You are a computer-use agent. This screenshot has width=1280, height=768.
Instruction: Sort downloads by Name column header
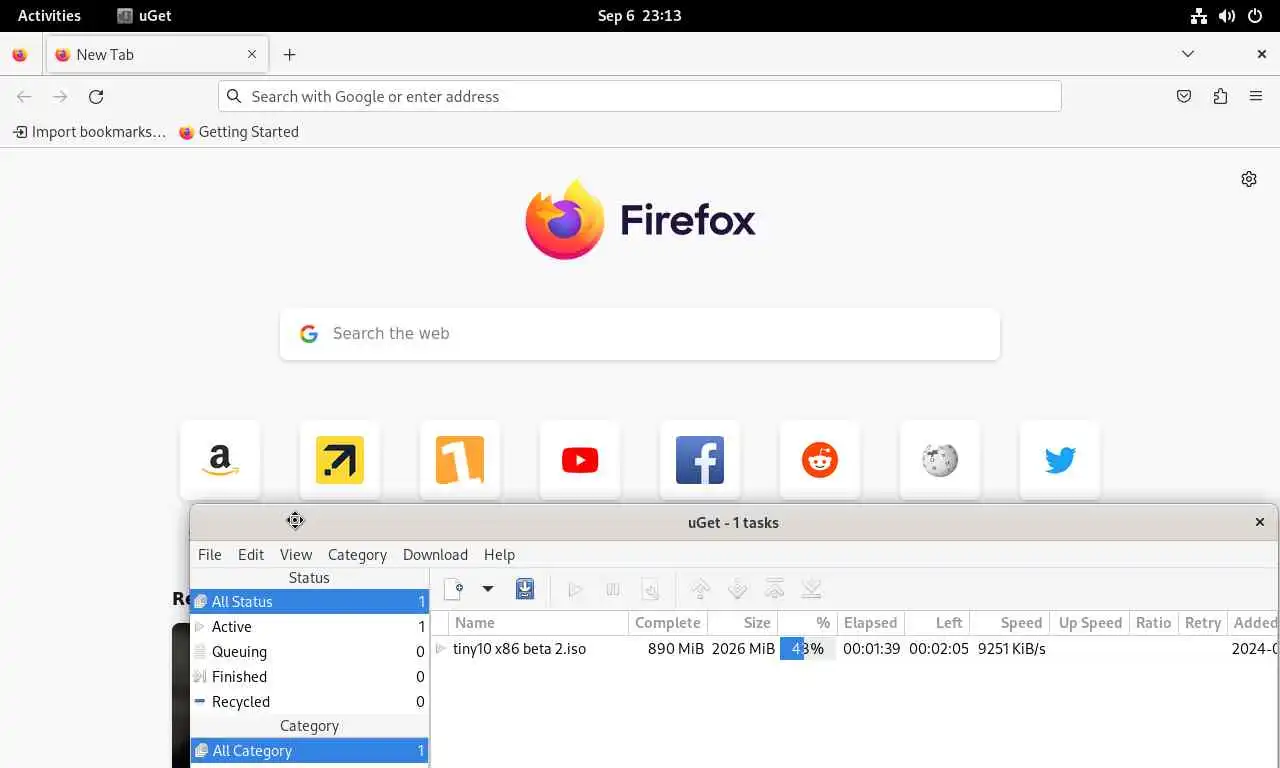coord(538,623)
